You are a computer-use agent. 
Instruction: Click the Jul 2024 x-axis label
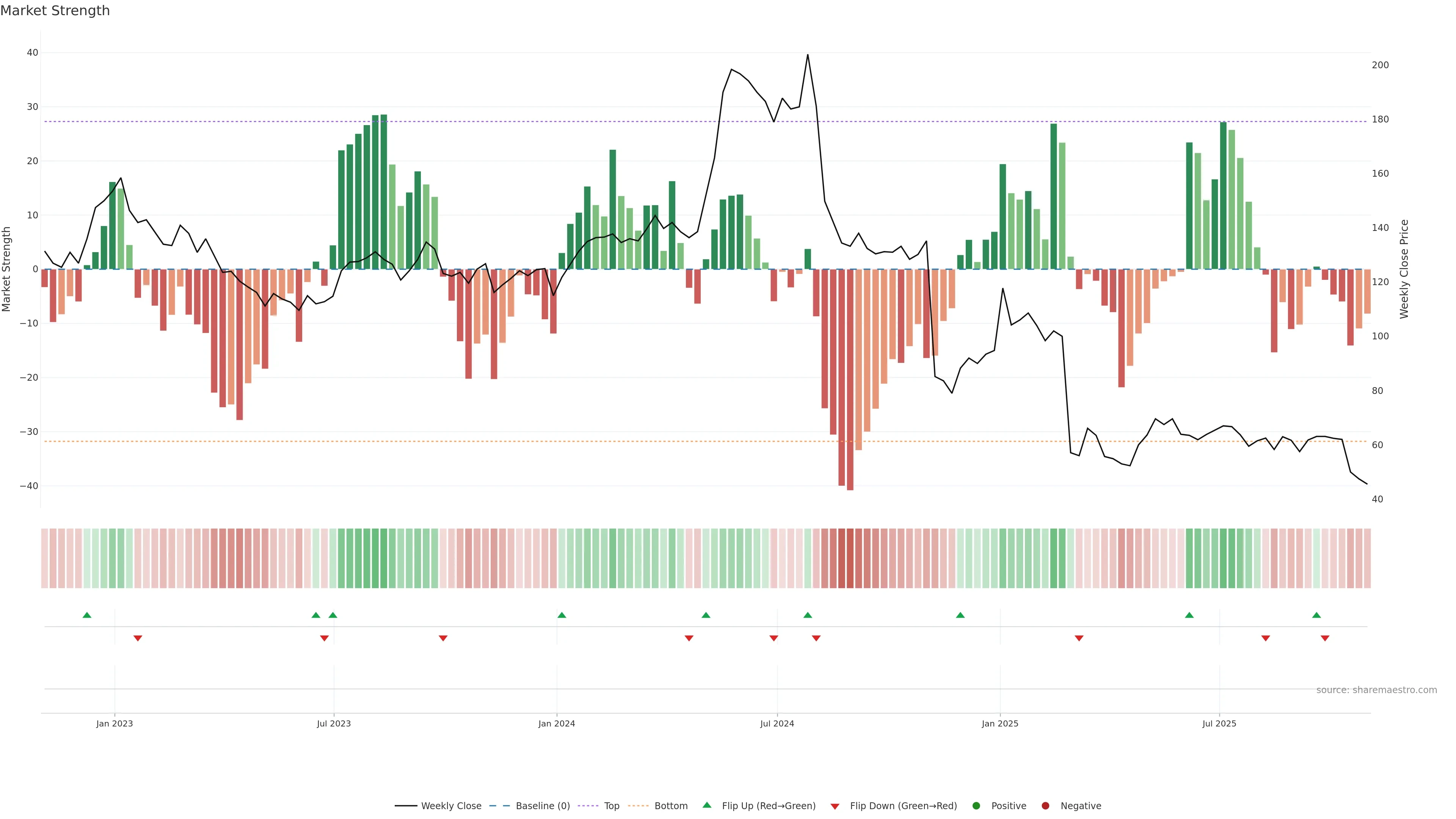pos(777,723)
